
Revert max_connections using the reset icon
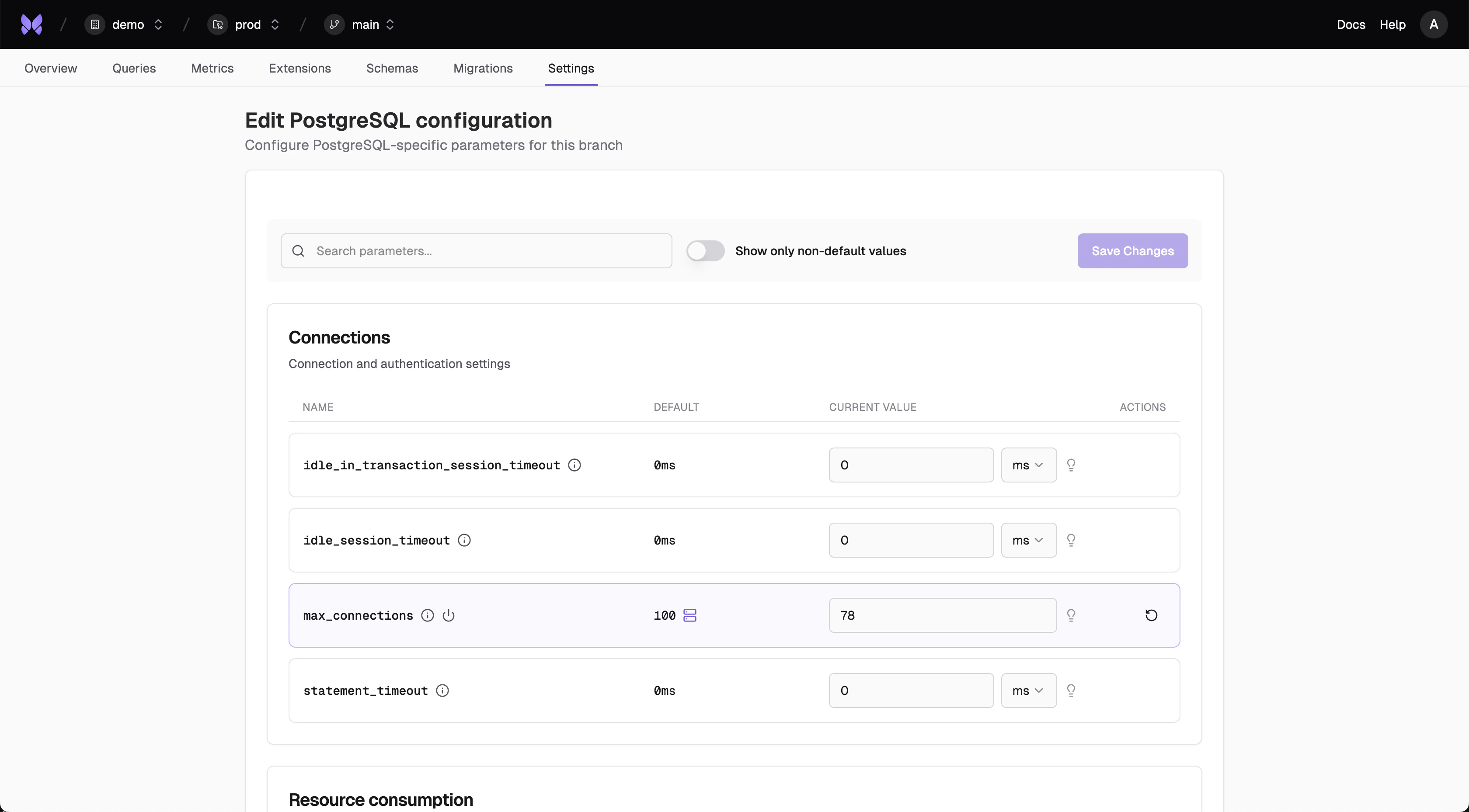point(1151,615)
